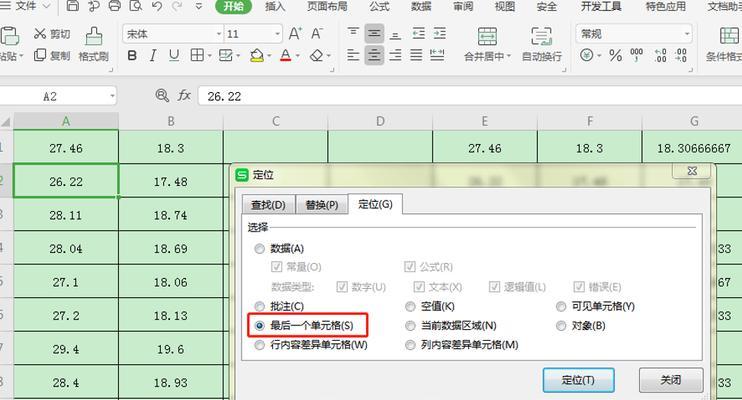The width and height of the screenshot is (742, 400).
Task: Click the Cut (剪切) scissors icon
Action: (x=40, y=34)
